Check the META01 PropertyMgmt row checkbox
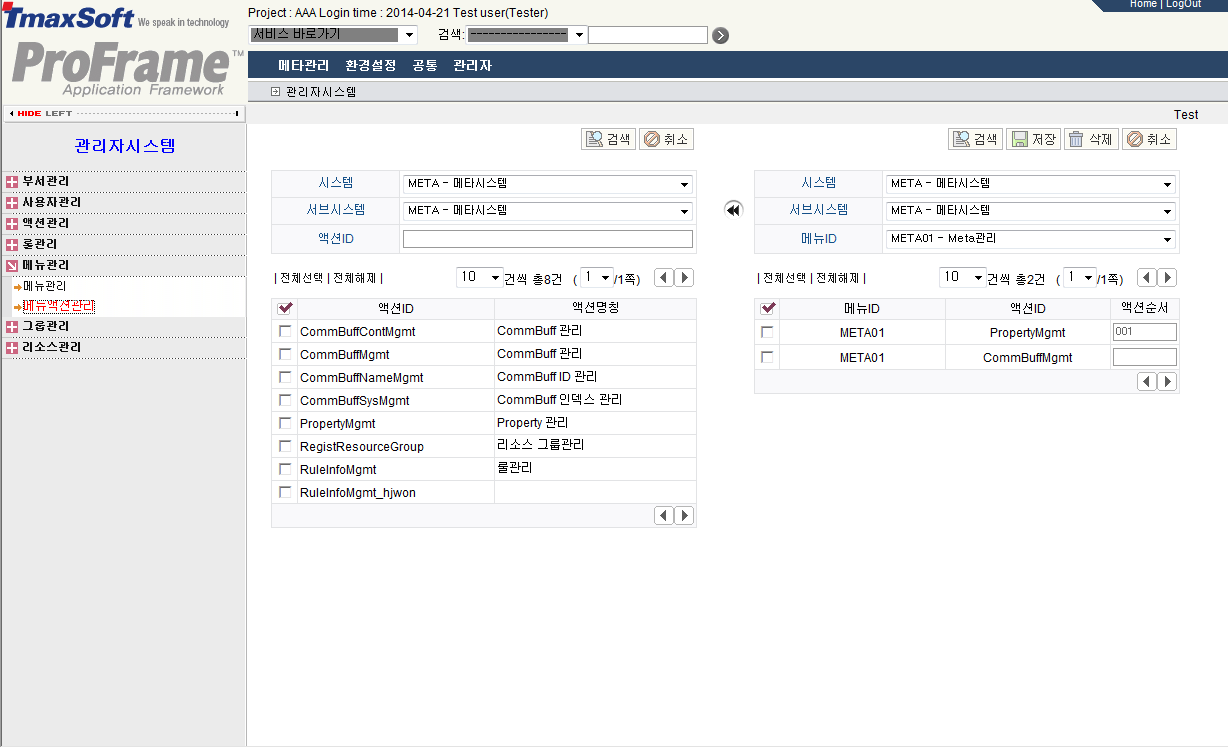Viewport: 1228px width, 747px height. click(x=767, y=331)
